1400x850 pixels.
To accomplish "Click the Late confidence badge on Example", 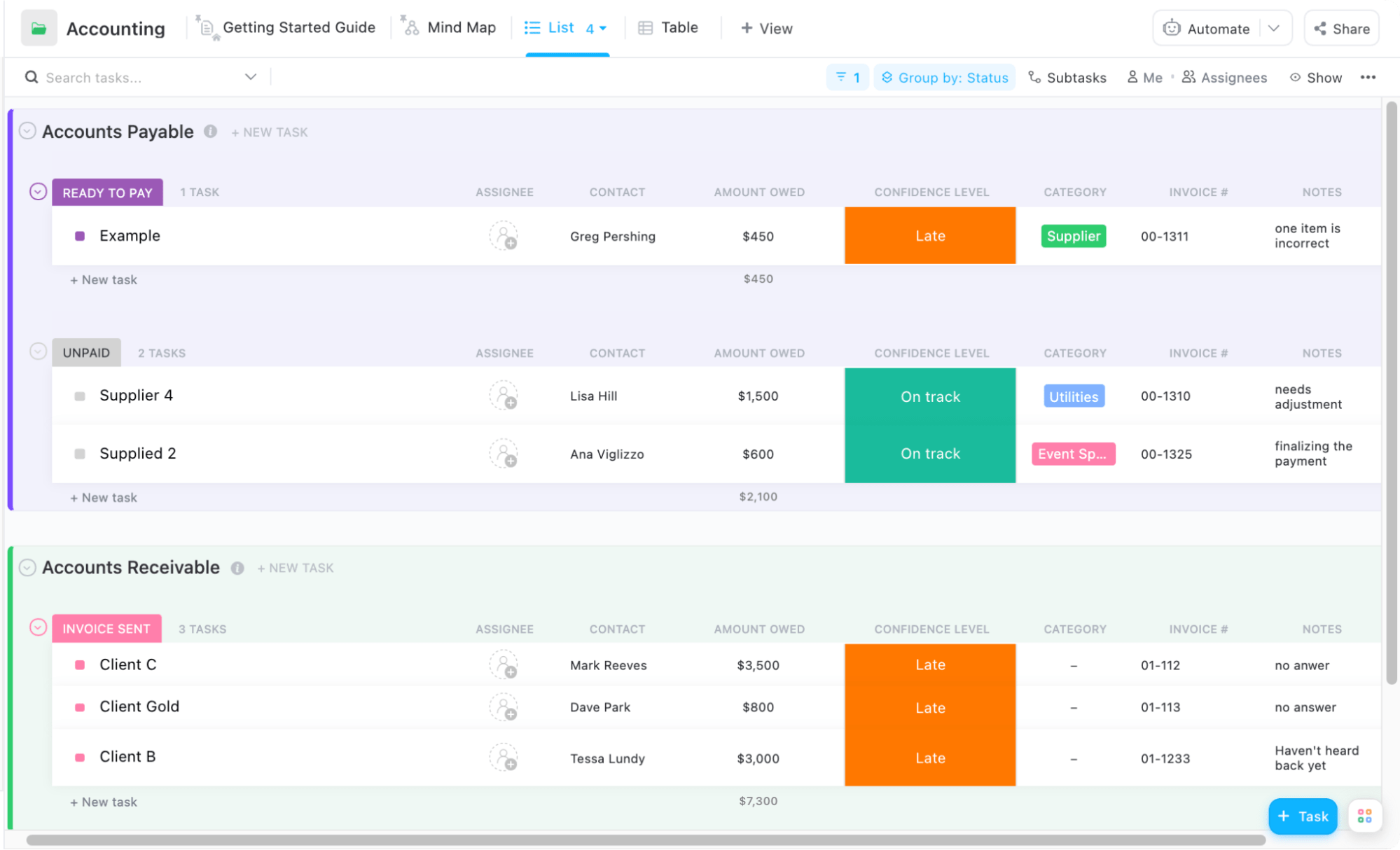I will pos(930,236).
